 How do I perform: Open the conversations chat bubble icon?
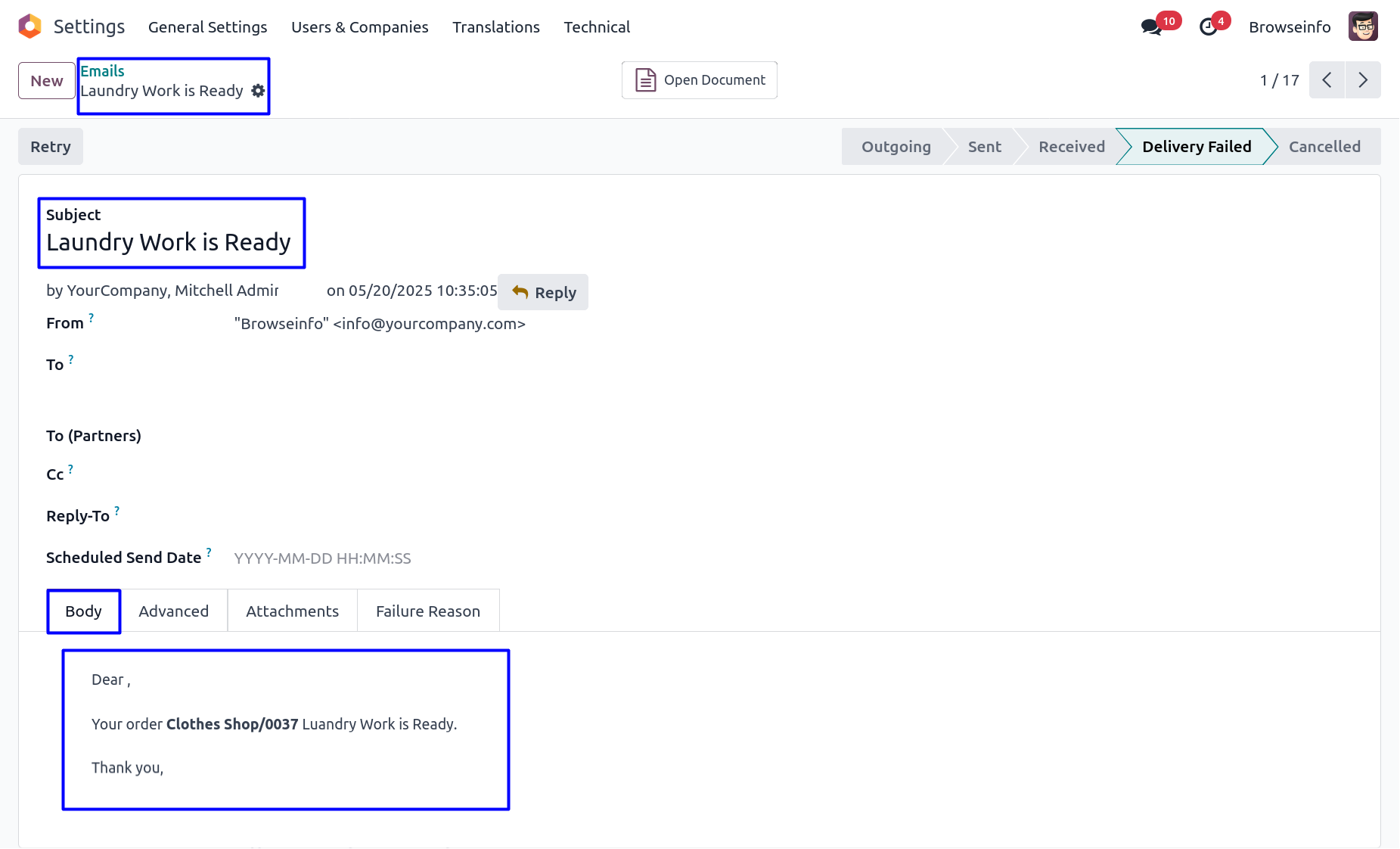click(1150, 27)
